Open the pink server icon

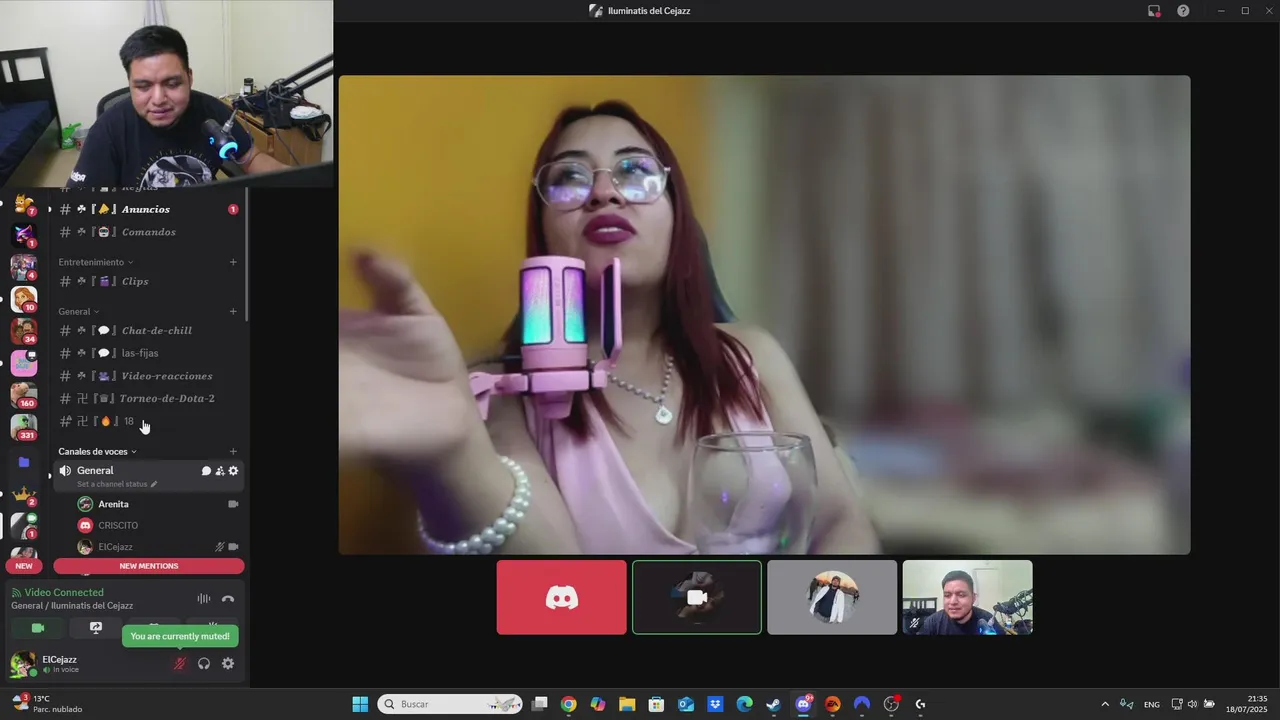tap(23, 363)
